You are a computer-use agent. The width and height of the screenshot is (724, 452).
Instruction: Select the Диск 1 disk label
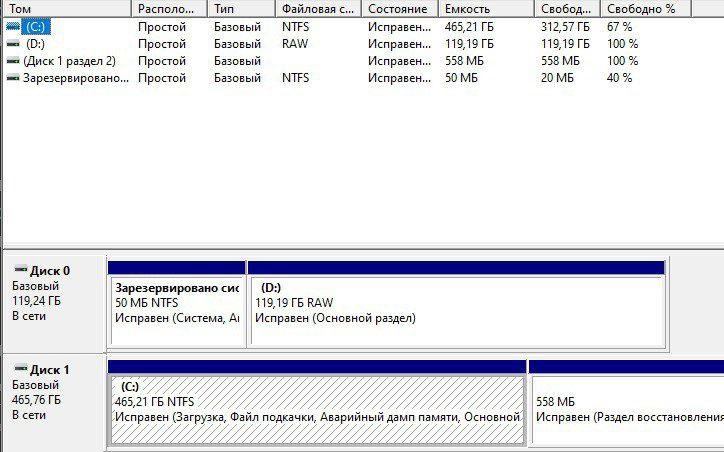point(50,370)
